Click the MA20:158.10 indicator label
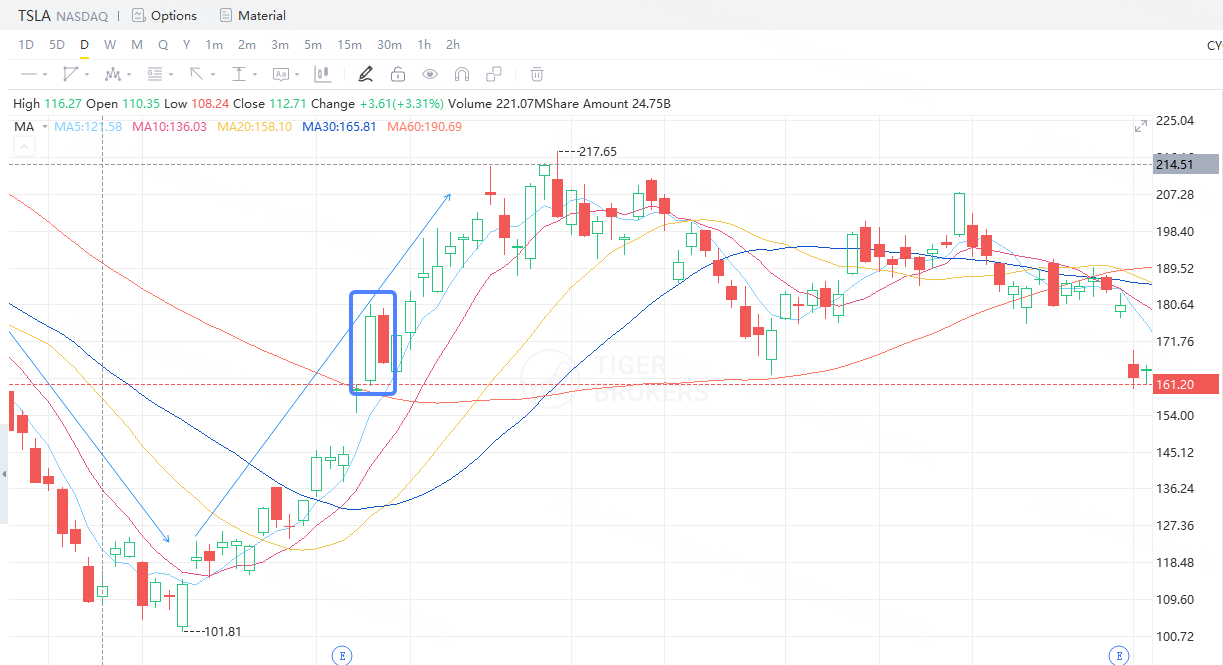This screenshot has height=665, width=1223. click(x=255, y=127)
